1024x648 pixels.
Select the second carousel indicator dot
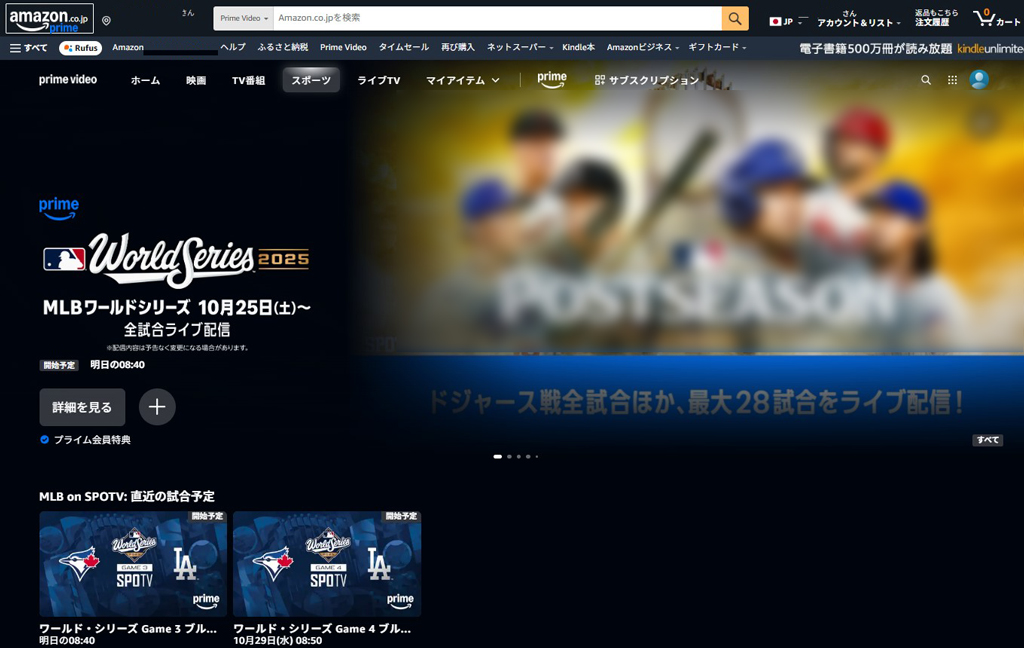[x=509, y=456]
